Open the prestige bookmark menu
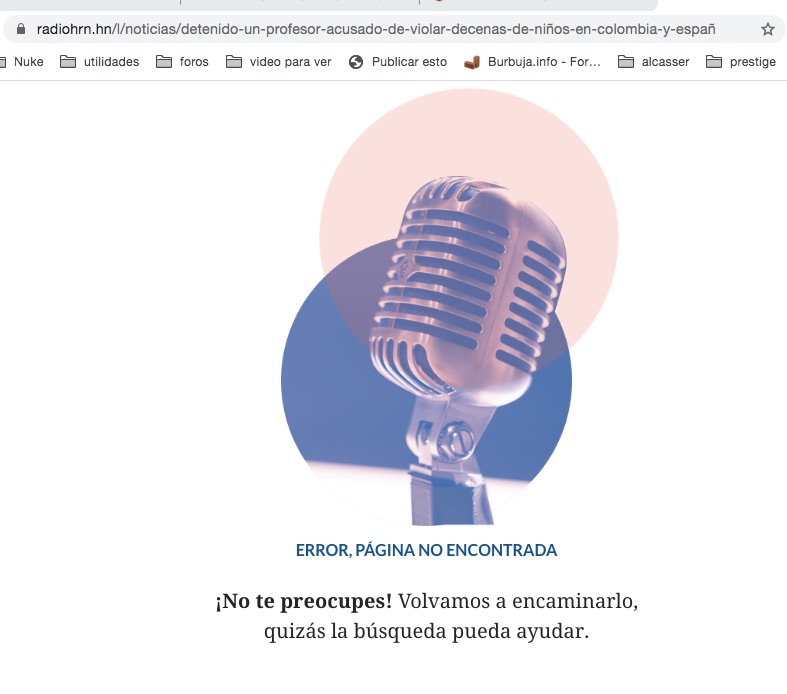This screenshot has height=694, width=787. (752, 62)
